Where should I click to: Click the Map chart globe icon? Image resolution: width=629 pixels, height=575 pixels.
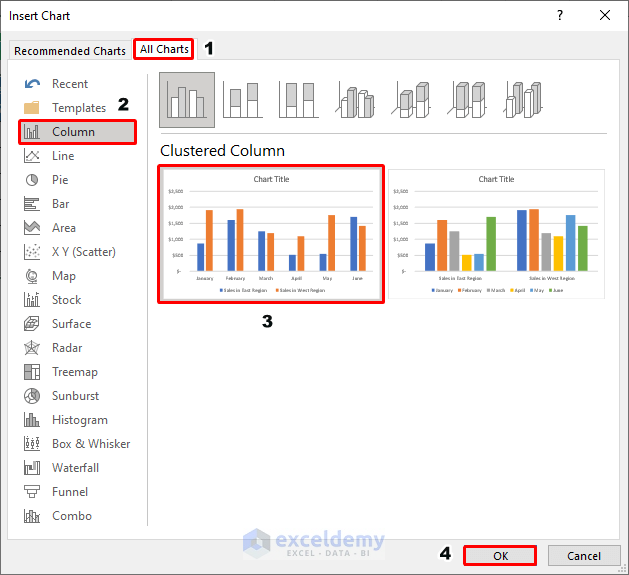point(32,276)
